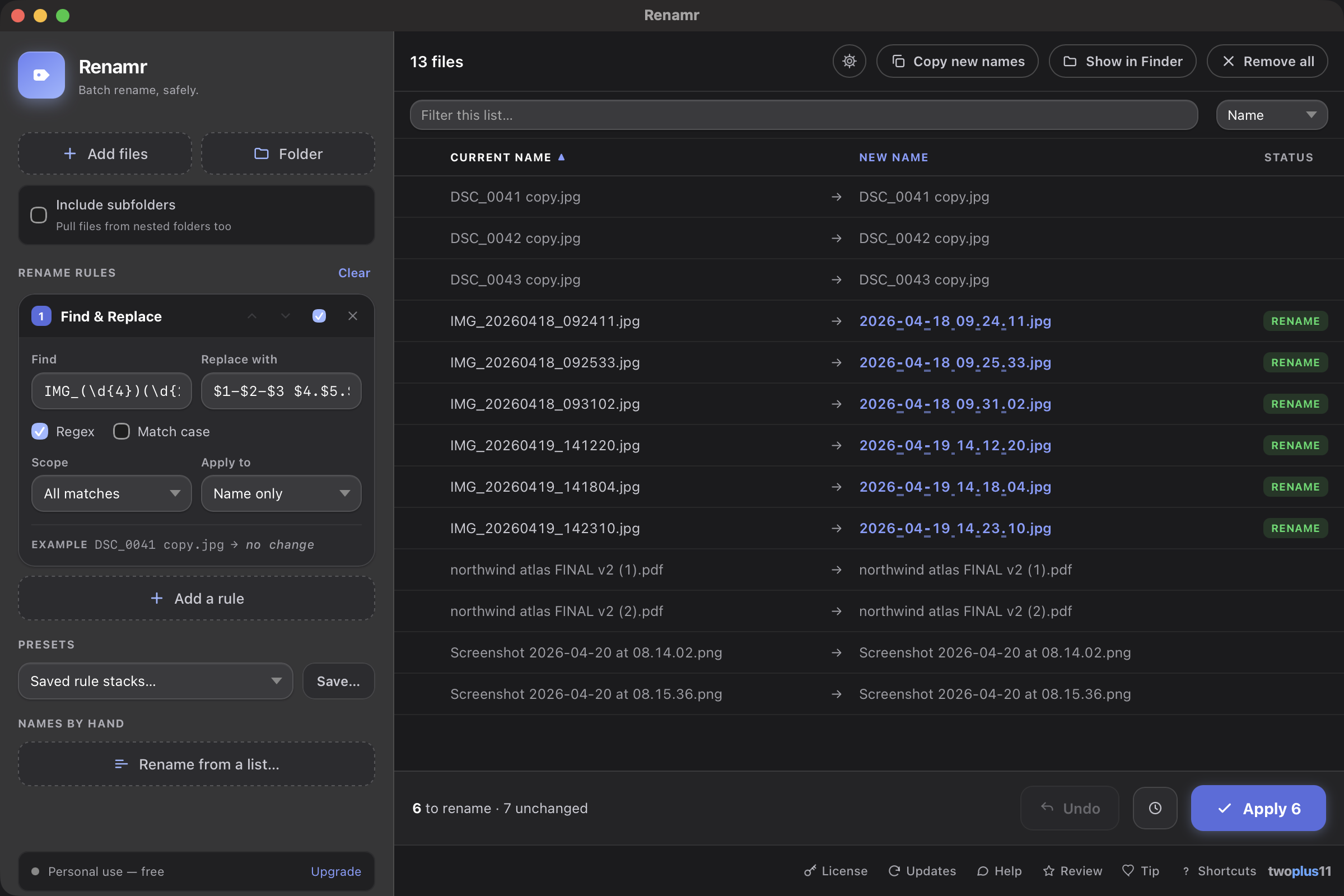Click the Status column header

1288,157
